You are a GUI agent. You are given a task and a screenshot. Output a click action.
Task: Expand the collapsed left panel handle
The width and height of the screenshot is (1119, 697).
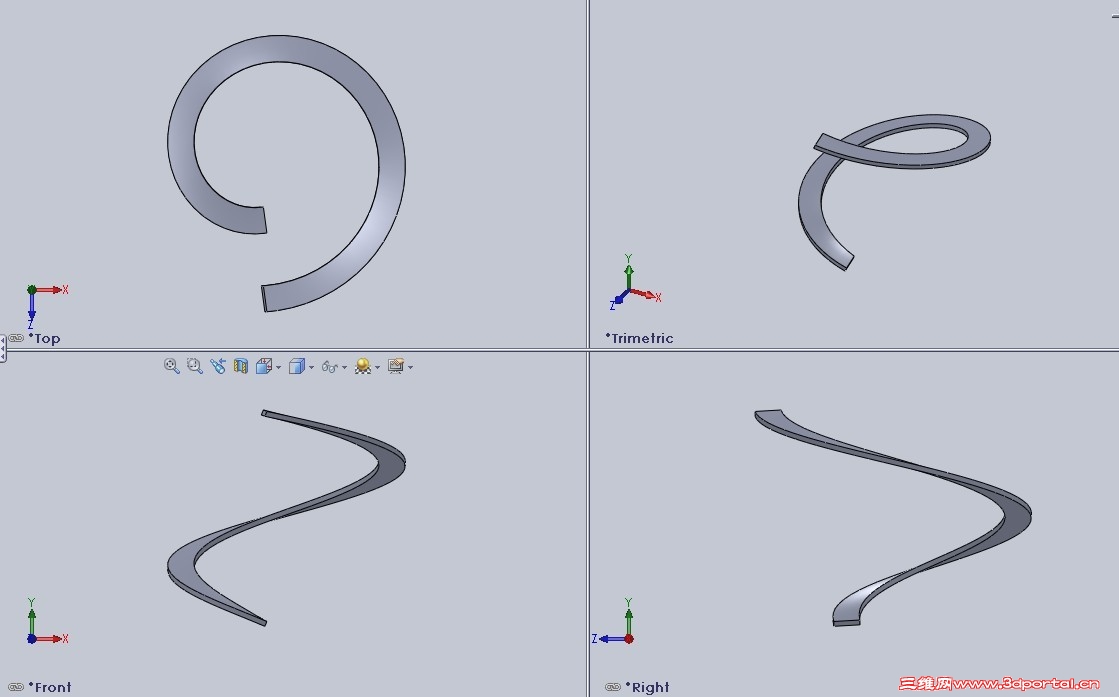click(3, 348)
